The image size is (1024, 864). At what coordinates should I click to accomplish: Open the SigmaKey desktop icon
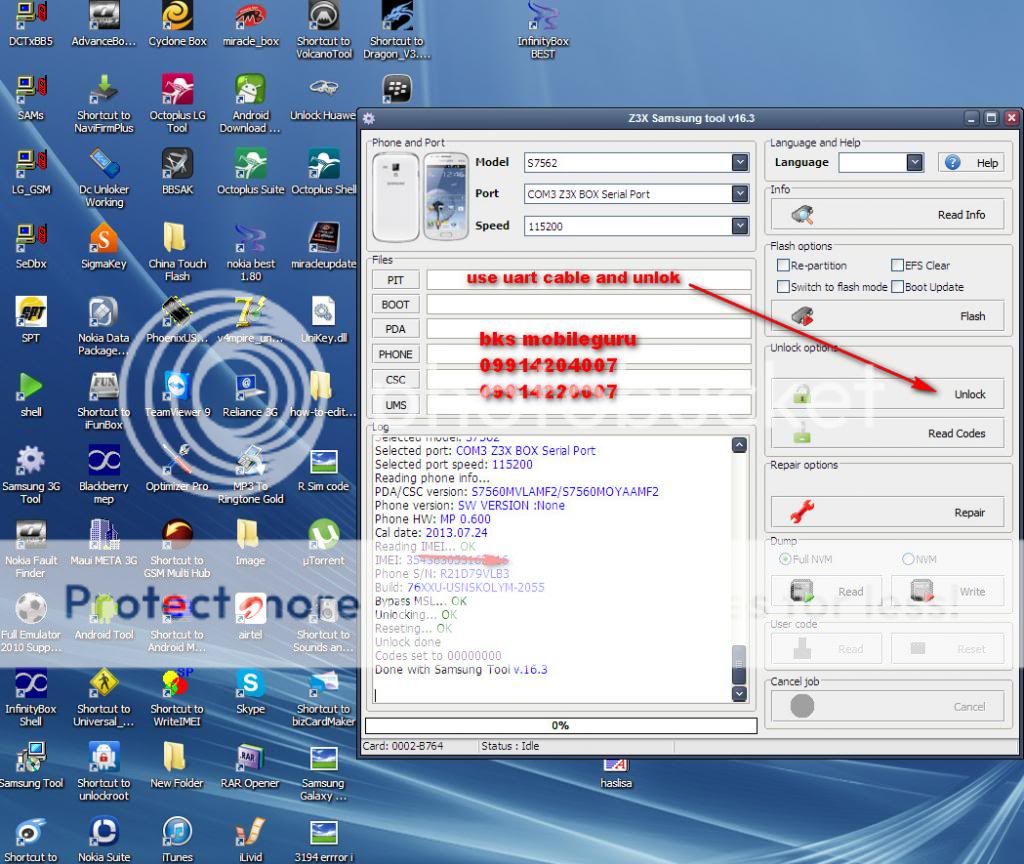coord(103,240)
